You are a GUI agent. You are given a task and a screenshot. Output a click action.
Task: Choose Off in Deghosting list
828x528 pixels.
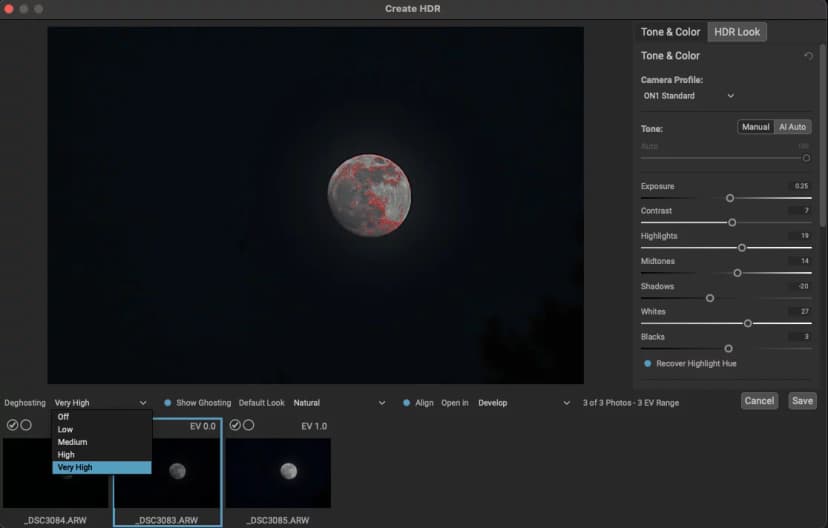pyautogui.click(x=102, y=417)
